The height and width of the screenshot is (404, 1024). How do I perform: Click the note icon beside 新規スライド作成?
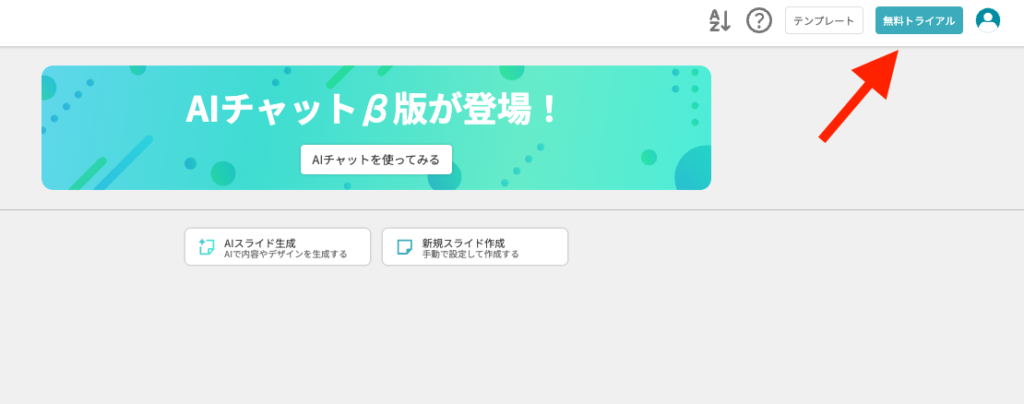pos(405,247)
